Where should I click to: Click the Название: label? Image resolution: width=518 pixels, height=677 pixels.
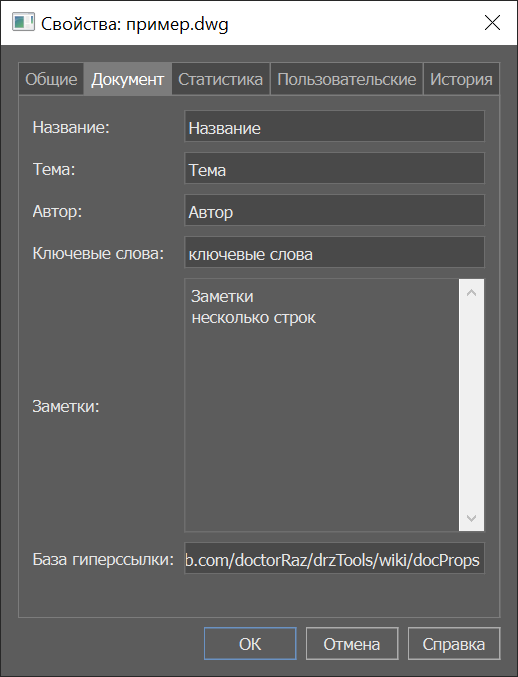(x=71, y=127)
